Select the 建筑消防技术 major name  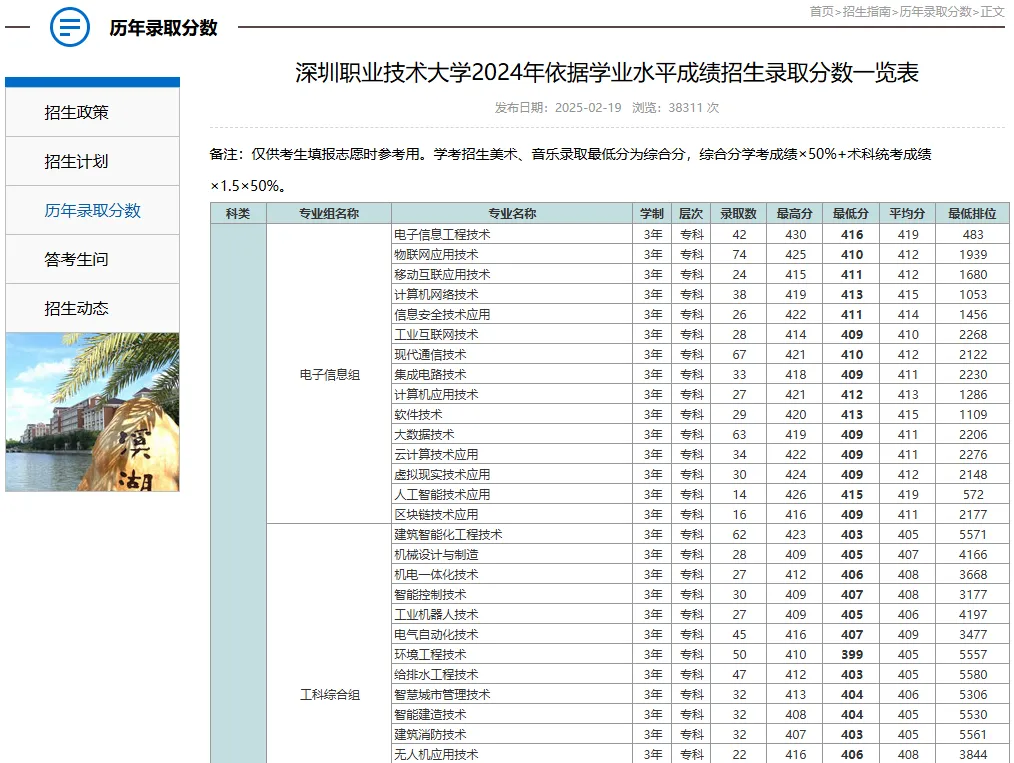click(x=430, y=735)
